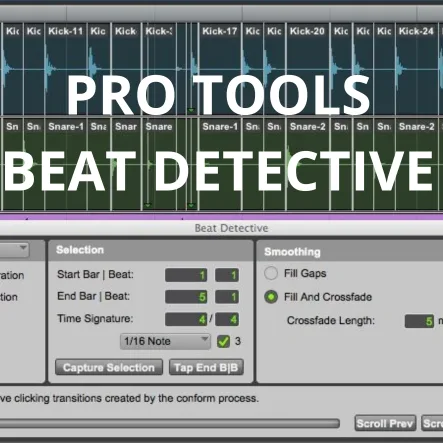Click the 'Start Bar | Beat:' label
The width and height of the screenshot is (443, 443).
[x=95, y=275]
